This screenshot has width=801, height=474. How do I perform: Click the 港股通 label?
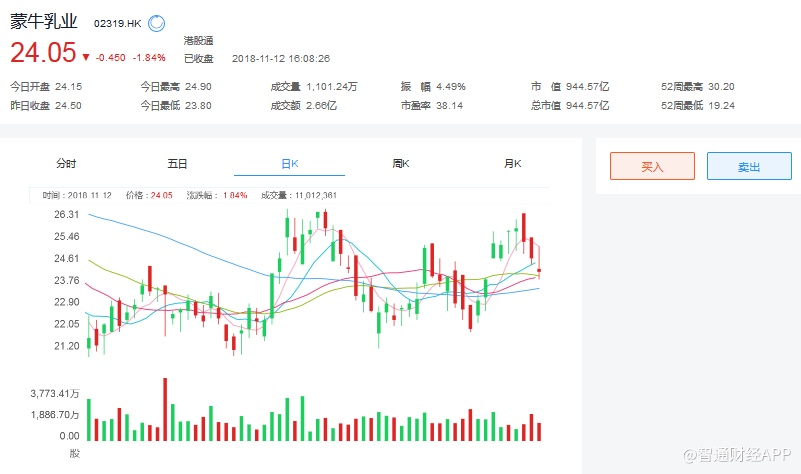(197, 40)
